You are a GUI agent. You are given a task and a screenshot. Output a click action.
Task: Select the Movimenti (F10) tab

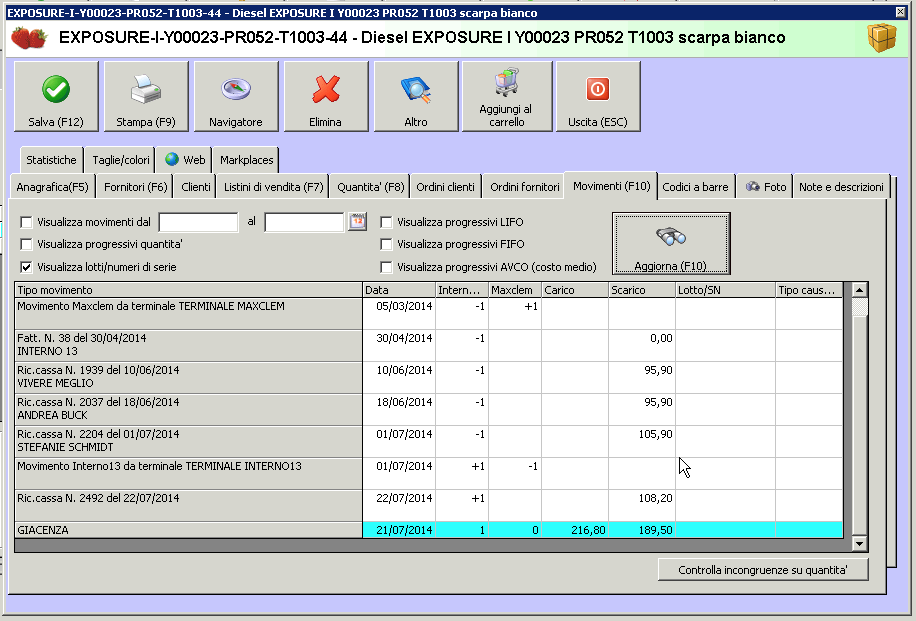(x=611, y=186)
